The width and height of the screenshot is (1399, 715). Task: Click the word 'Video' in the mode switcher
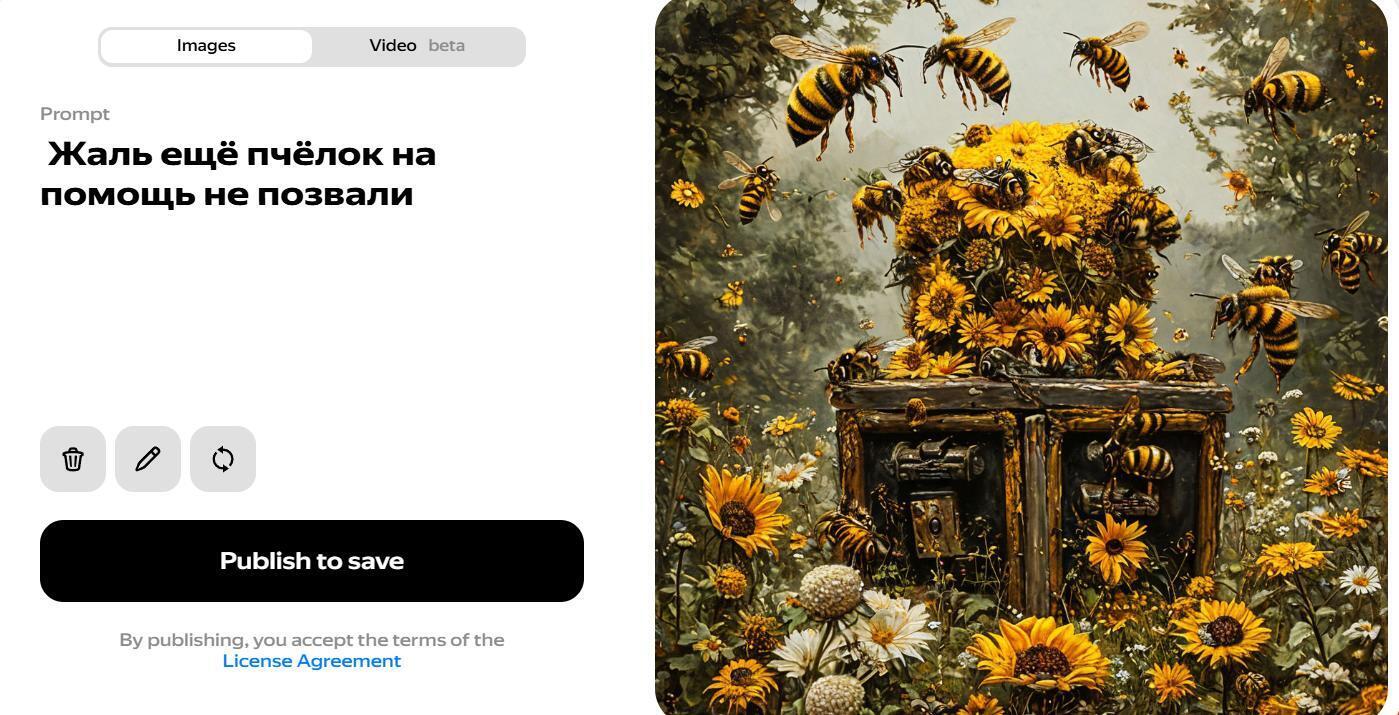click(x=393, y=46)
